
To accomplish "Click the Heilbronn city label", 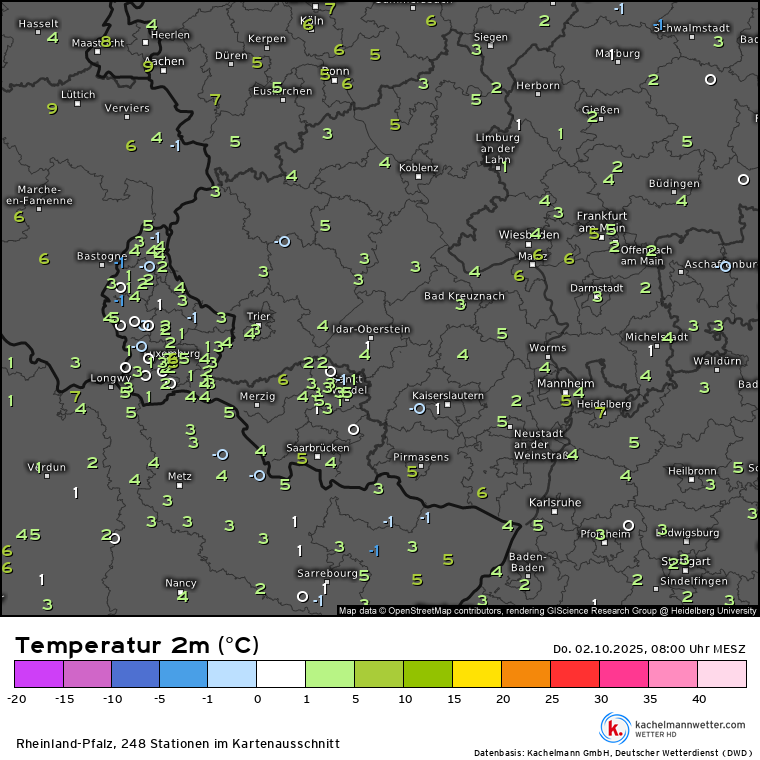I will click(692, 471).
